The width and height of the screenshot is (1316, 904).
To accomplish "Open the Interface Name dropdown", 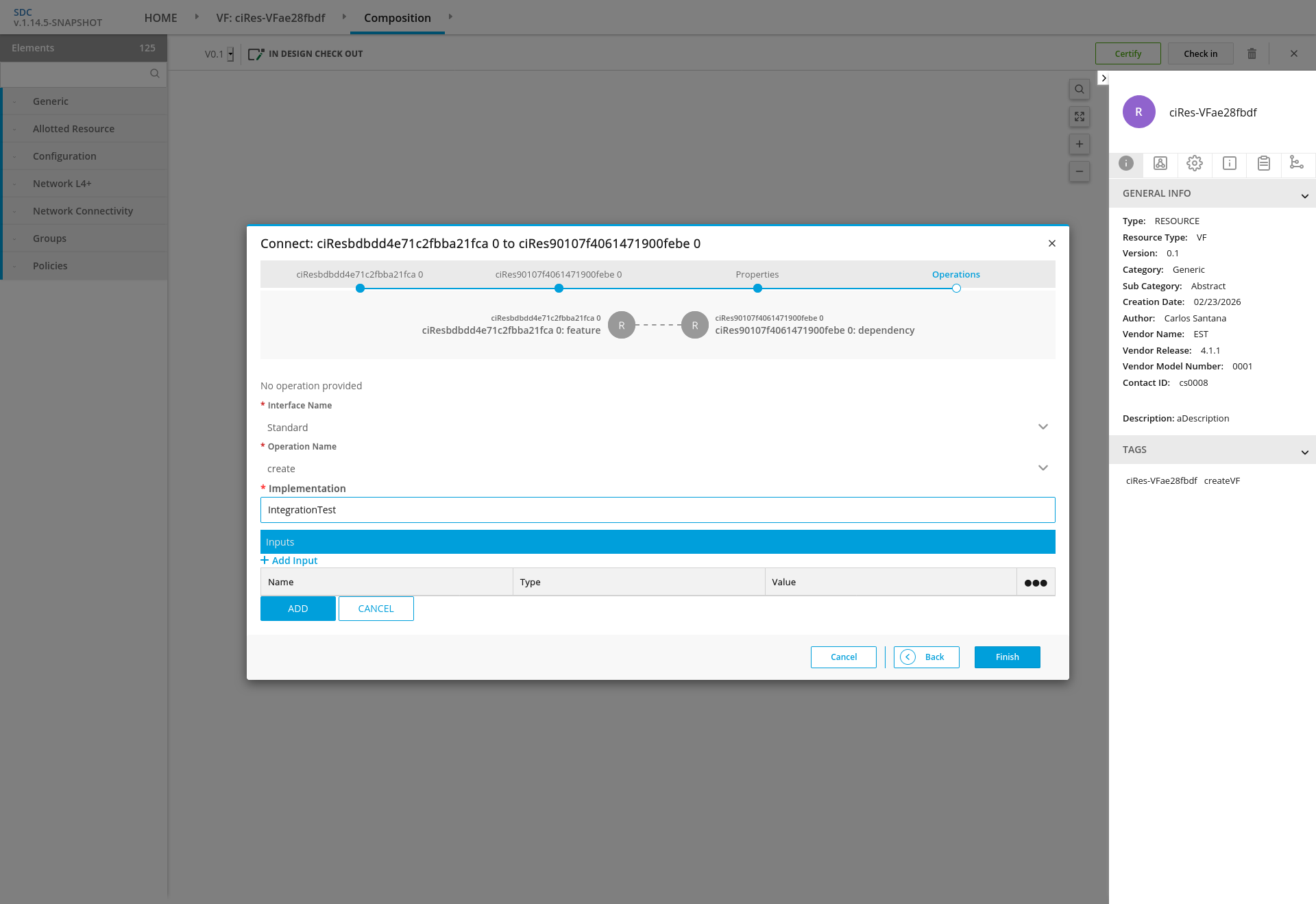I will tap(1043, 427).
